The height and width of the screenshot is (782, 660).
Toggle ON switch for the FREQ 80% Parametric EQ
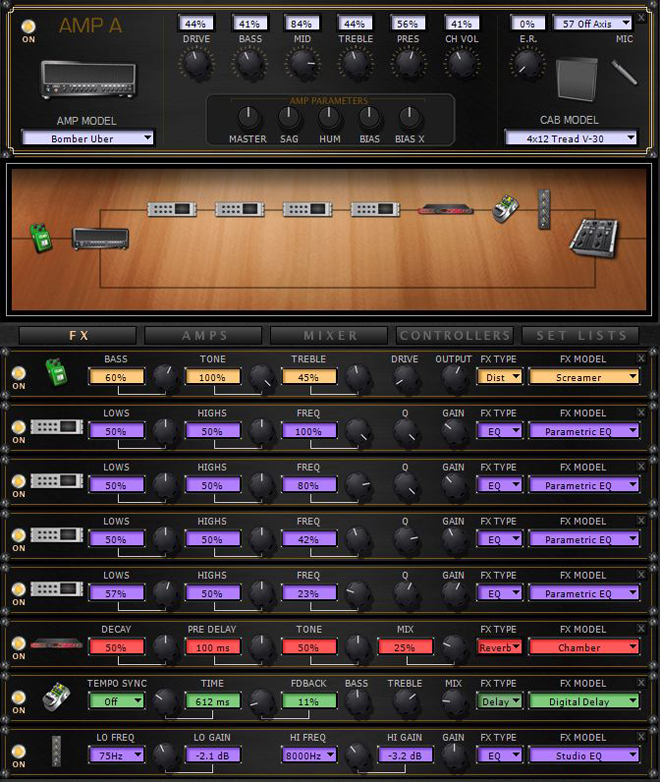18,481
